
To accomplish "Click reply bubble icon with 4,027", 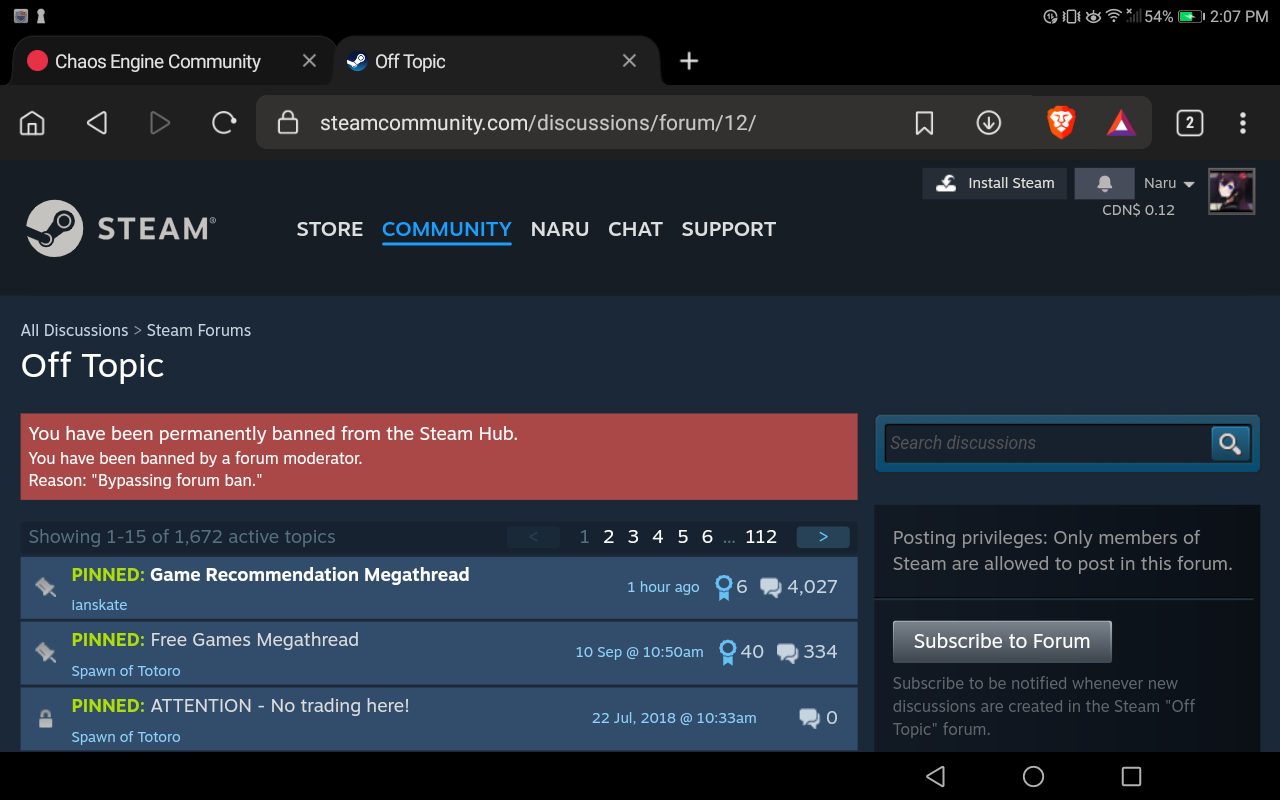I will [x=771, y=588].
